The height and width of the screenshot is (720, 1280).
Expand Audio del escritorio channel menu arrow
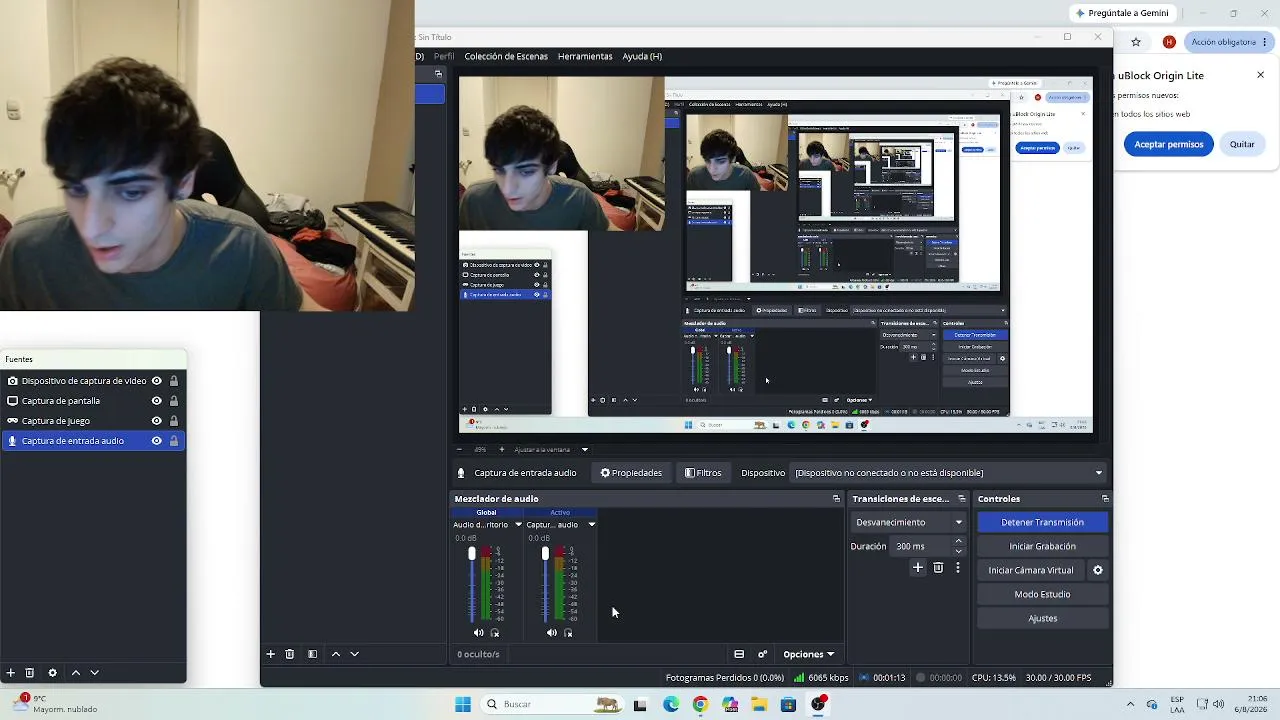(518, 525)
